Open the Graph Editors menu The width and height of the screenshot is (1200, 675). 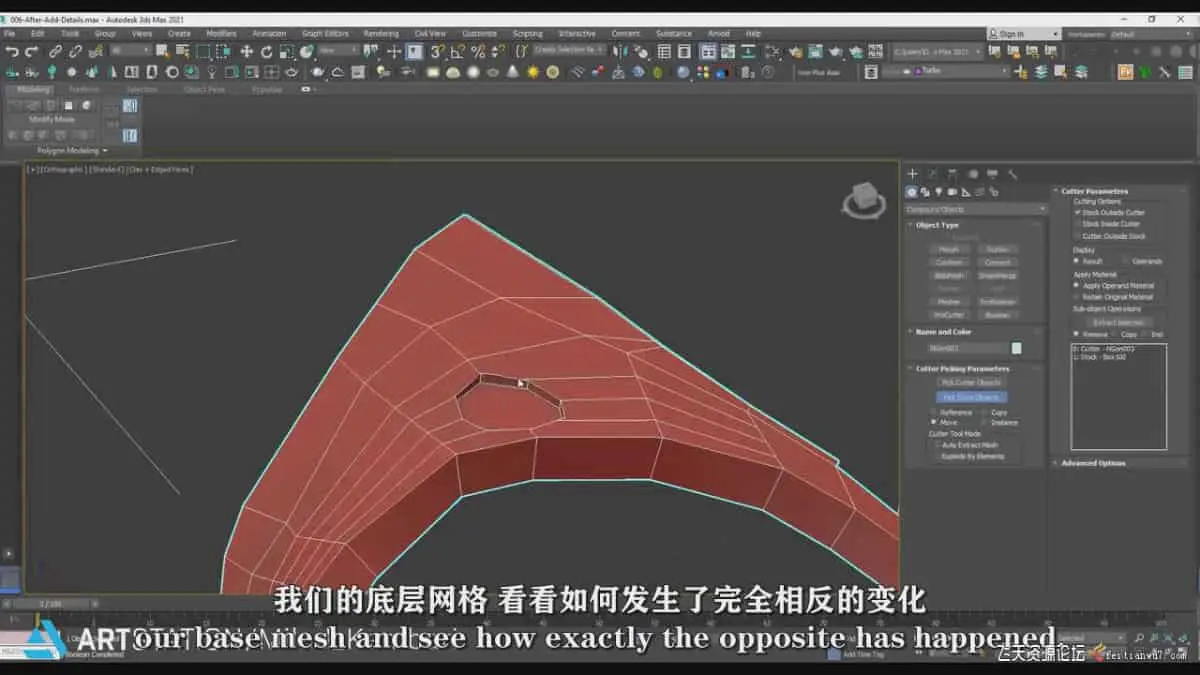coord(325,34)
